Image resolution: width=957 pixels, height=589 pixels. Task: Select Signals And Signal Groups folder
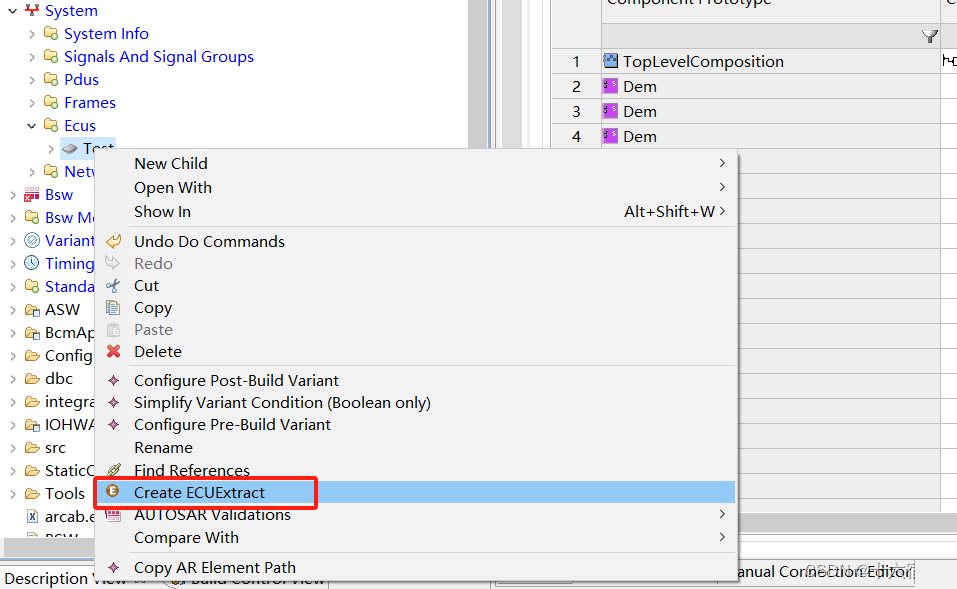tap(158, 57)
